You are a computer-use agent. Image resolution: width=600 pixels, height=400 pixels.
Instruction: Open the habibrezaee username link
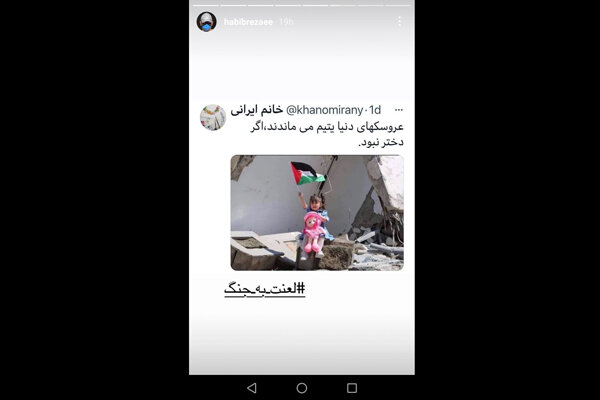coord(248,22)
